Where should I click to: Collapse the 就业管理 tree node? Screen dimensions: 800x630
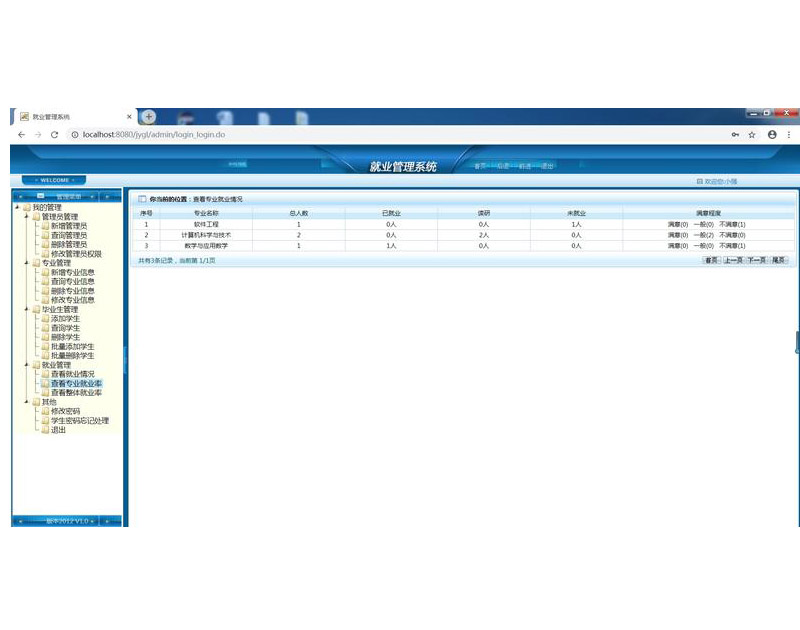click(x=27, y=365)
